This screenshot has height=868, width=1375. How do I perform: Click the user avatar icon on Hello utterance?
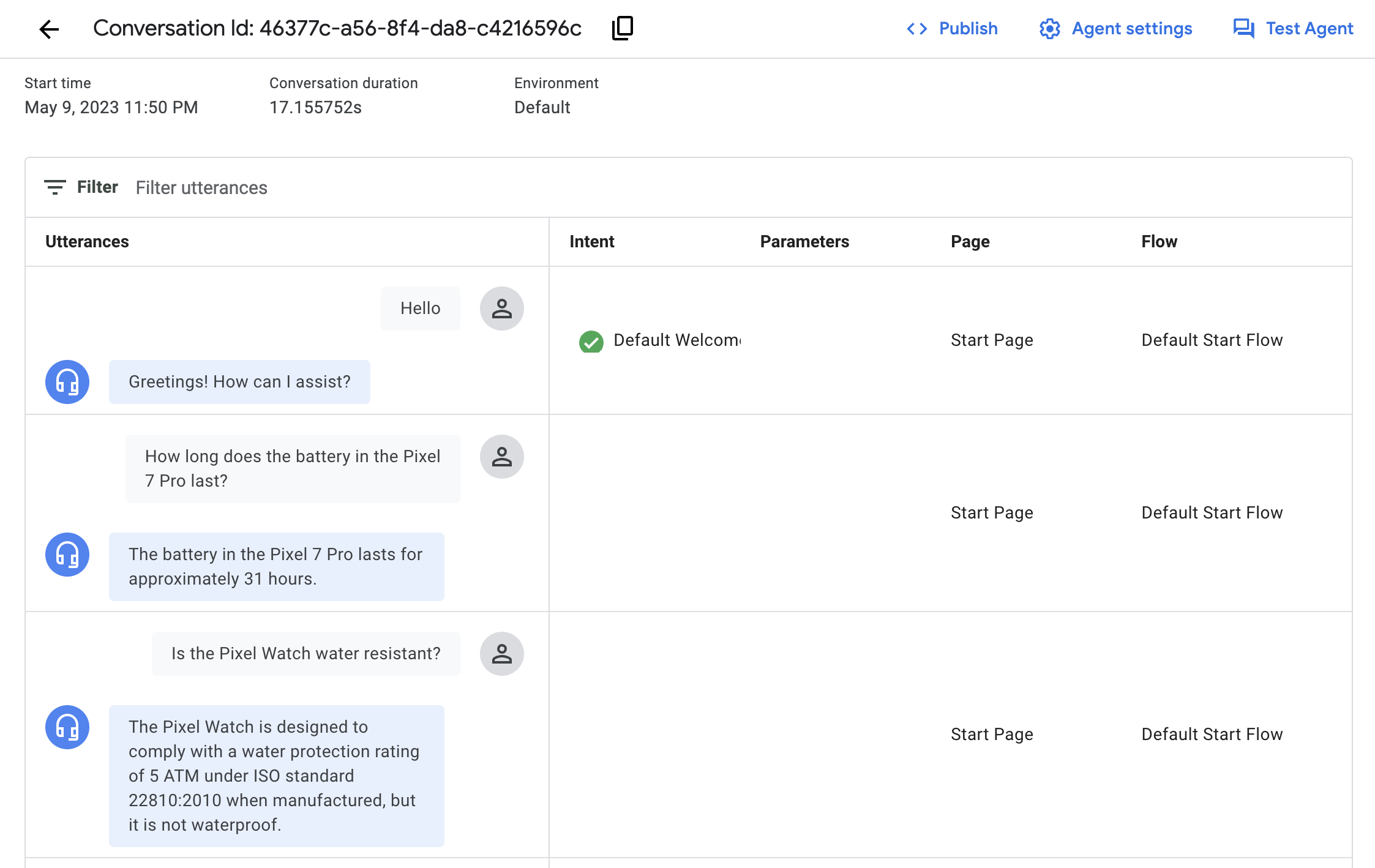(x=501, y=308)
